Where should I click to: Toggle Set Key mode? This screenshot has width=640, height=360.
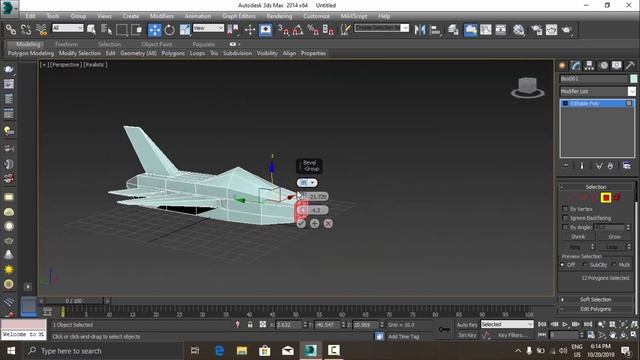pyautogui.click(x=467, y=335)
